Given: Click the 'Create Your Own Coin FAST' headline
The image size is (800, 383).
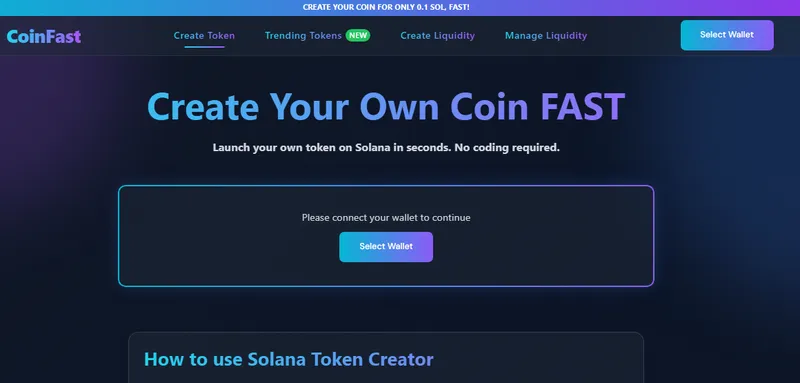Looking at the screenshot, I should [386, 107].
